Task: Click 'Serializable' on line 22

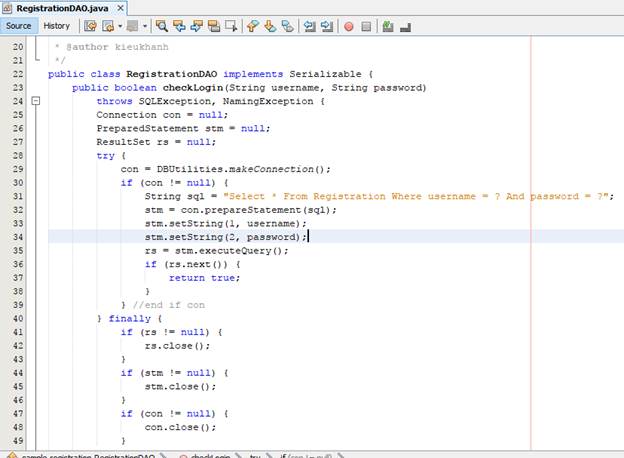Action: click(326, 74)
